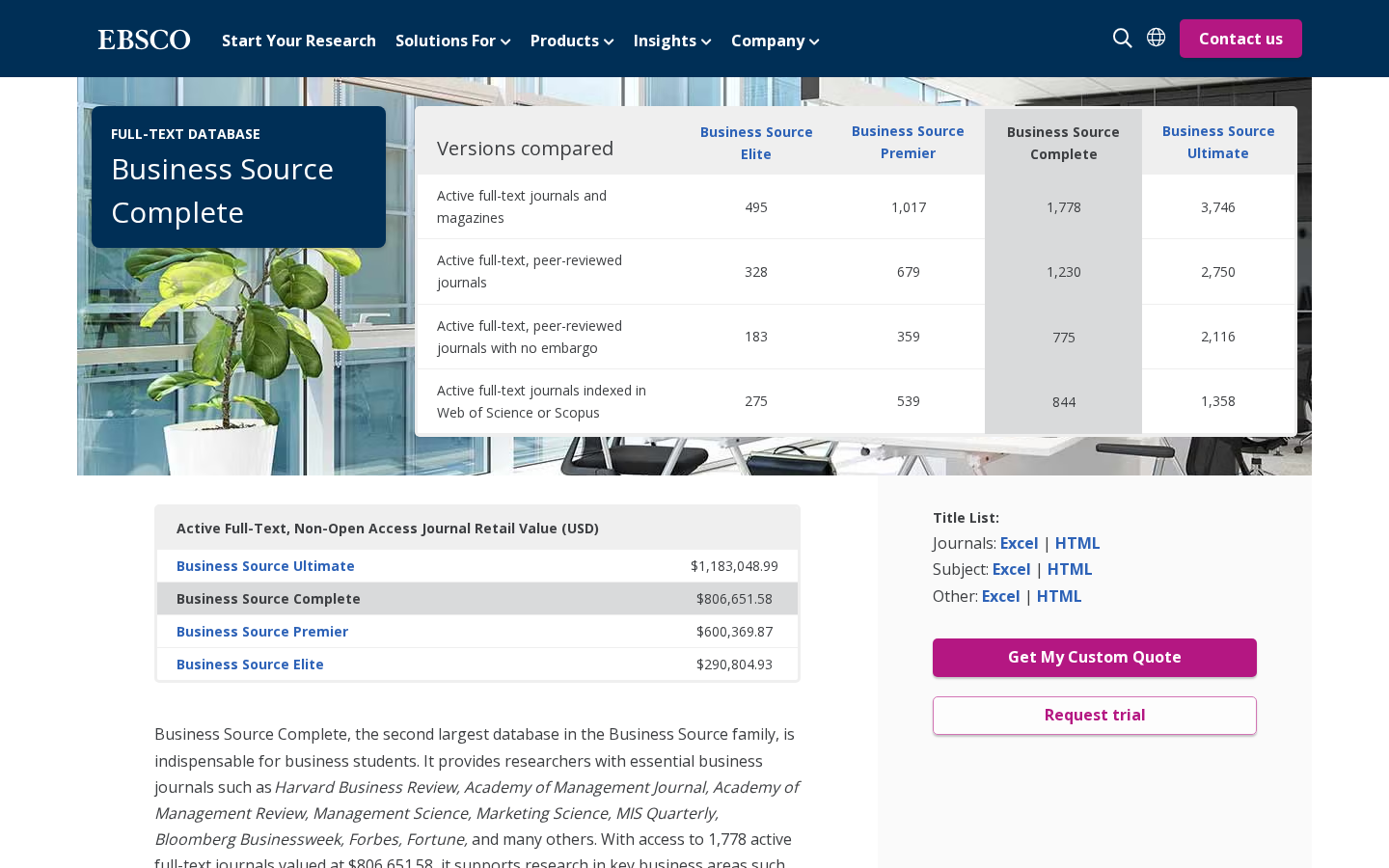
Task: Select the value 3,746 in Ultimate column
Action: 1218,207
